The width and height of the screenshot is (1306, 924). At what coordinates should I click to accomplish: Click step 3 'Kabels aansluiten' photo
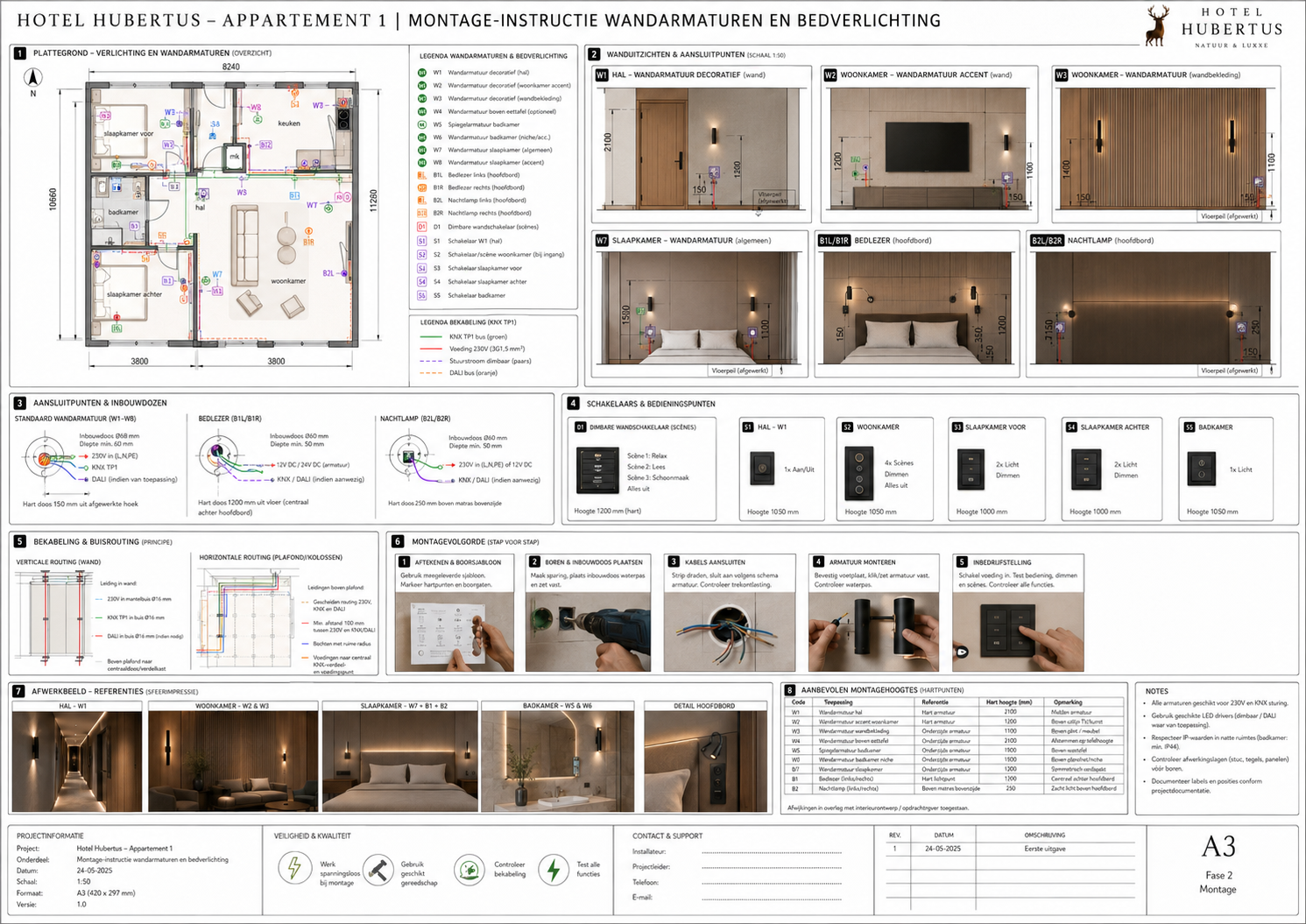[731, 632]
